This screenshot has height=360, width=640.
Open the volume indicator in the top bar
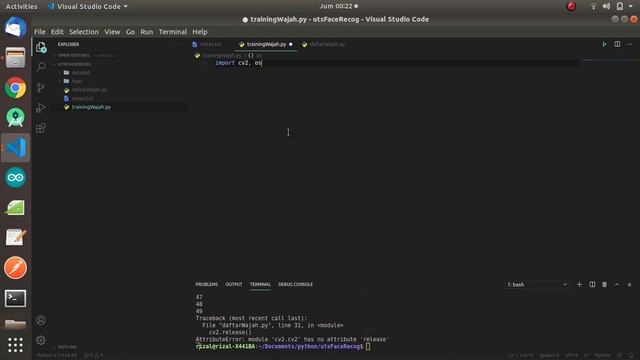click(x=607, y=6)
